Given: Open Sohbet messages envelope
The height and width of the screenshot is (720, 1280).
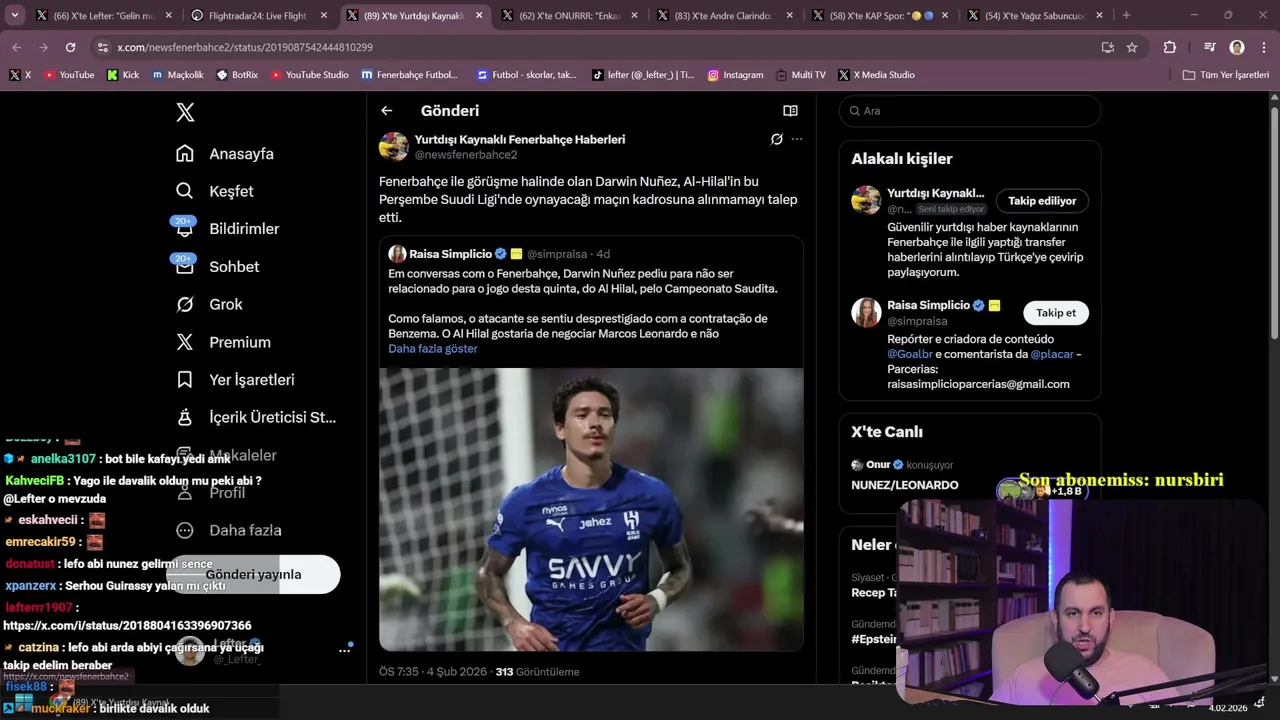Looking at the screenshot, I should pos(185,266).
